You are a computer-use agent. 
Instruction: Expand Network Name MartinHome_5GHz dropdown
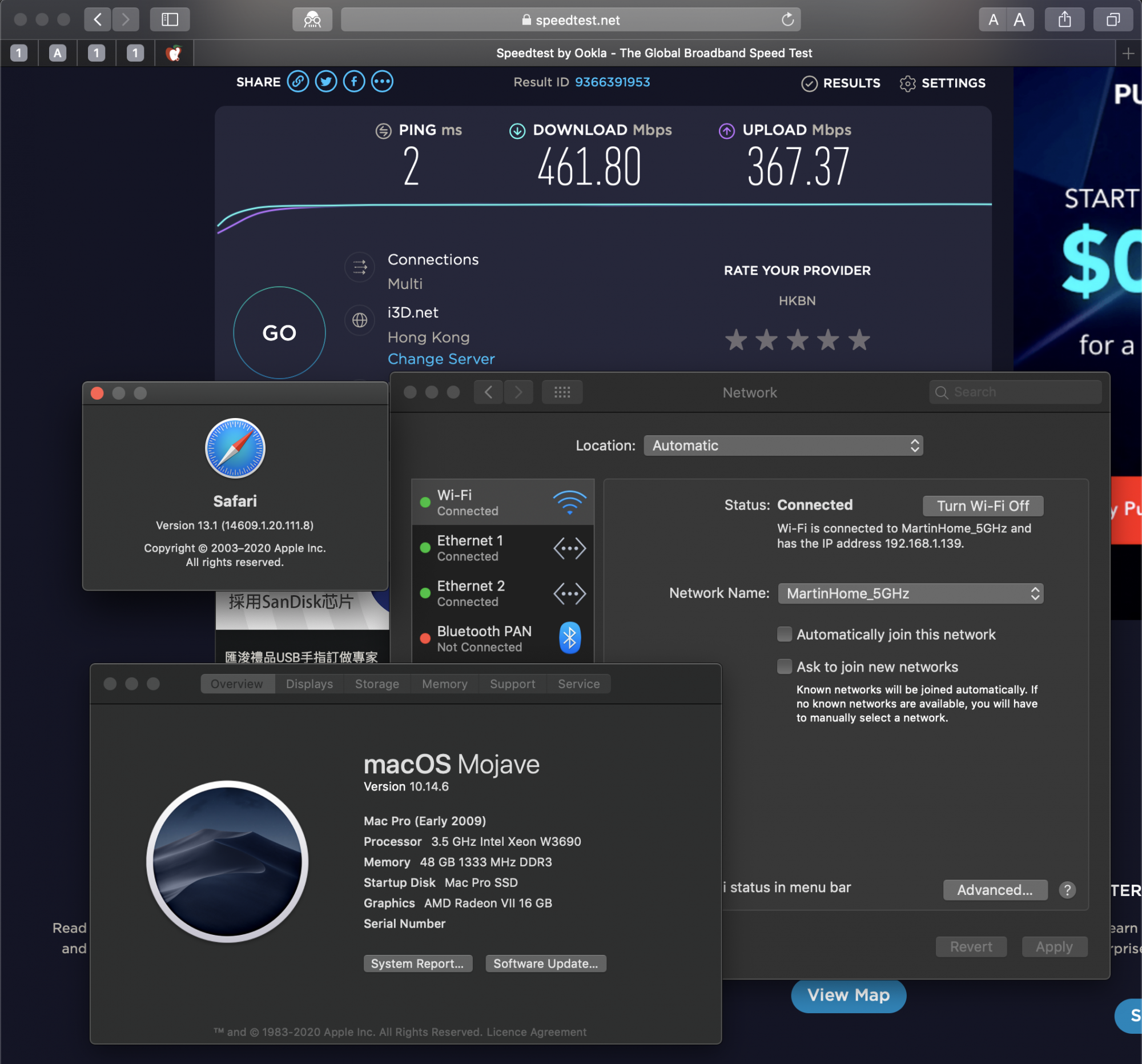[910, 593]
